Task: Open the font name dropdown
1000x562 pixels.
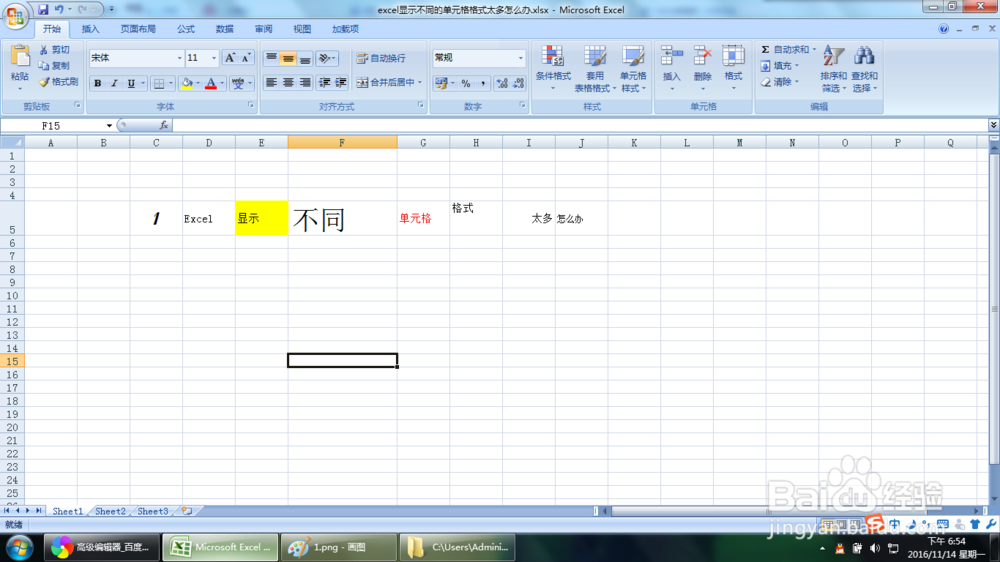Action: (179, 58)
